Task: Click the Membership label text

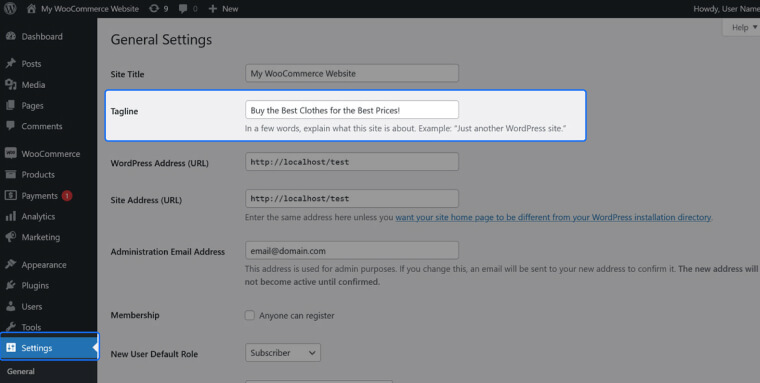Action: coord(135,315)
